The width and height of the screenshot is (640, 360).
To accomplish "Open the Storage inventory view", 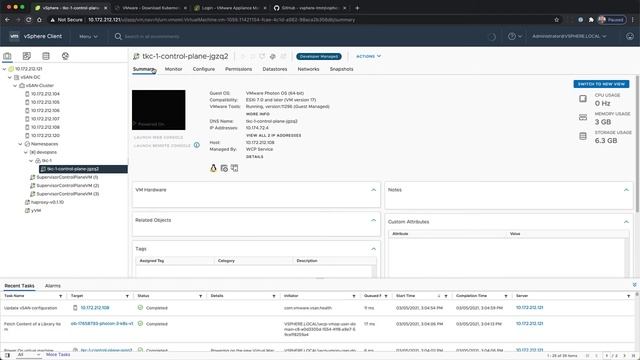I will pyautogui.click(x=46, y=56).
